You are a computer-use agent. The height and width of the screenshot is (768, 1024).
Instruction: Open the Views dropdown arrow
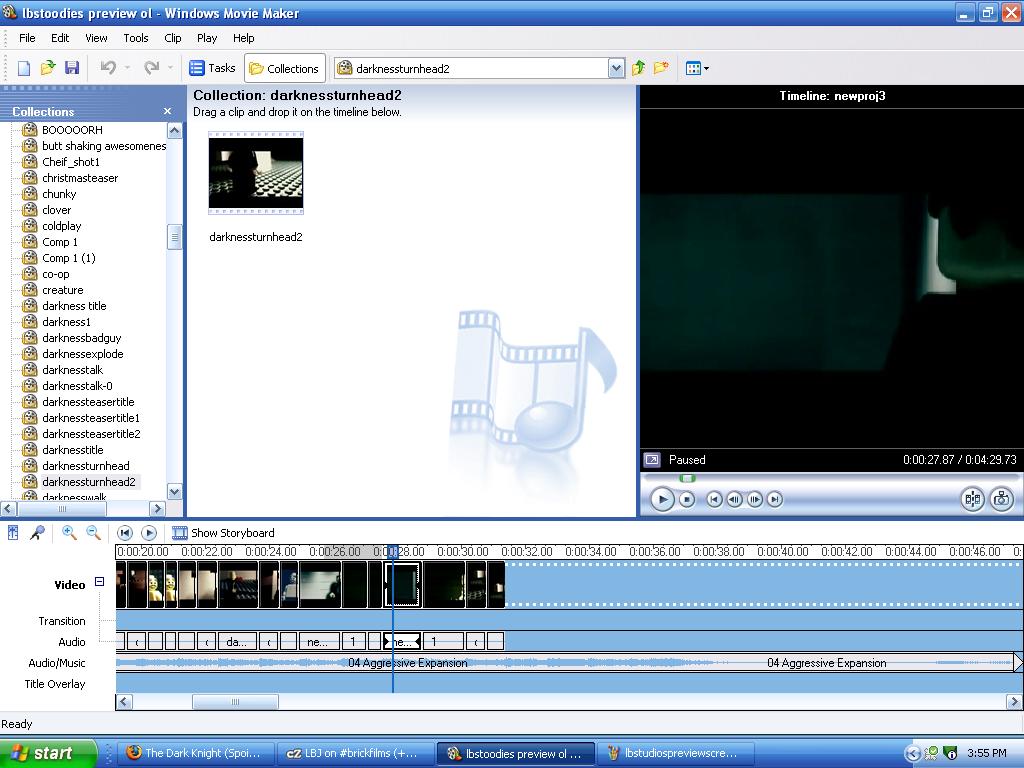706,68
